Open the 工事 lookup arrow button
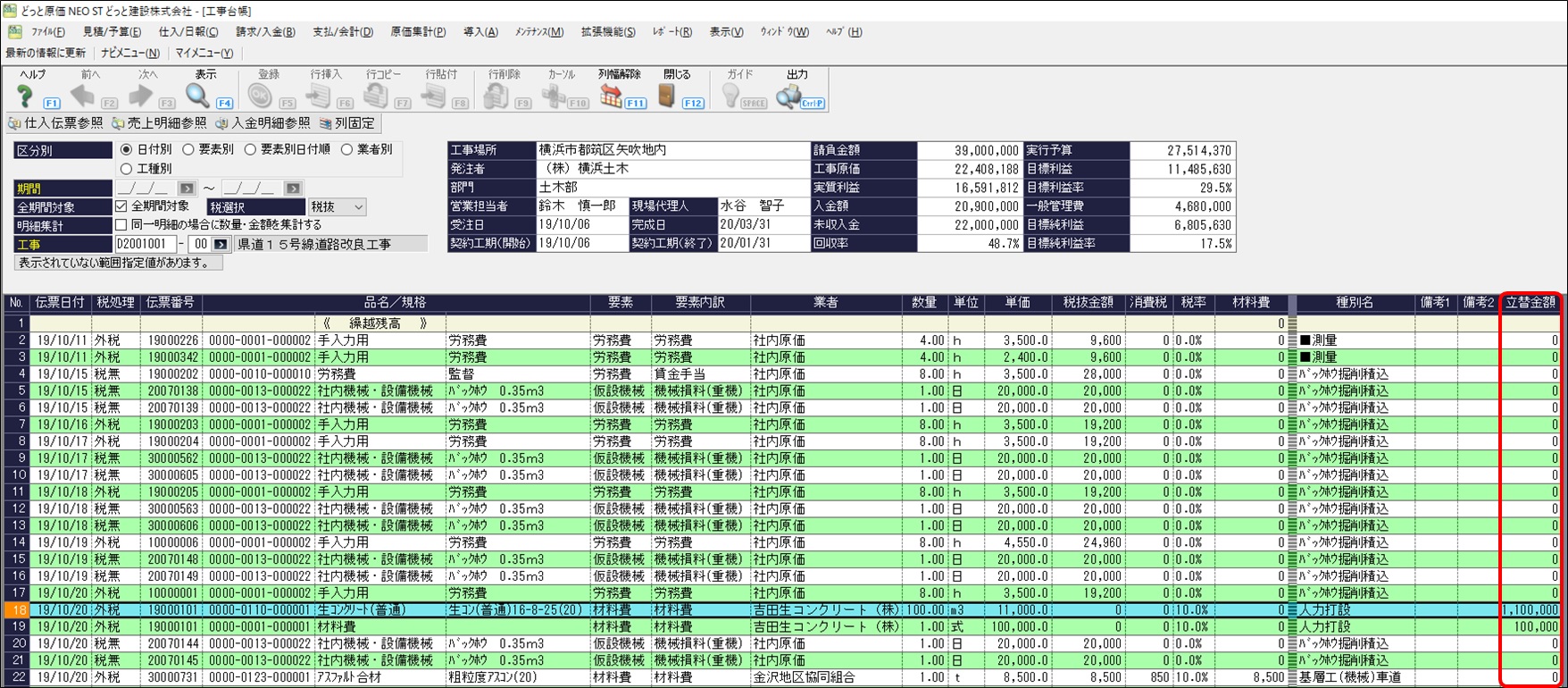1568x688 pixels. click(x=221, y=244)
